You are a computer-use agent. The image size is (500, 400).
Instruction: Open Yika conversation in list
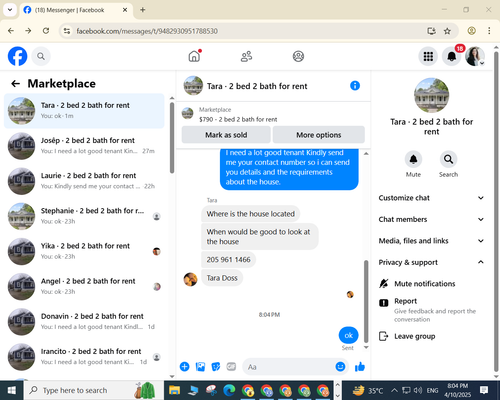84,251
